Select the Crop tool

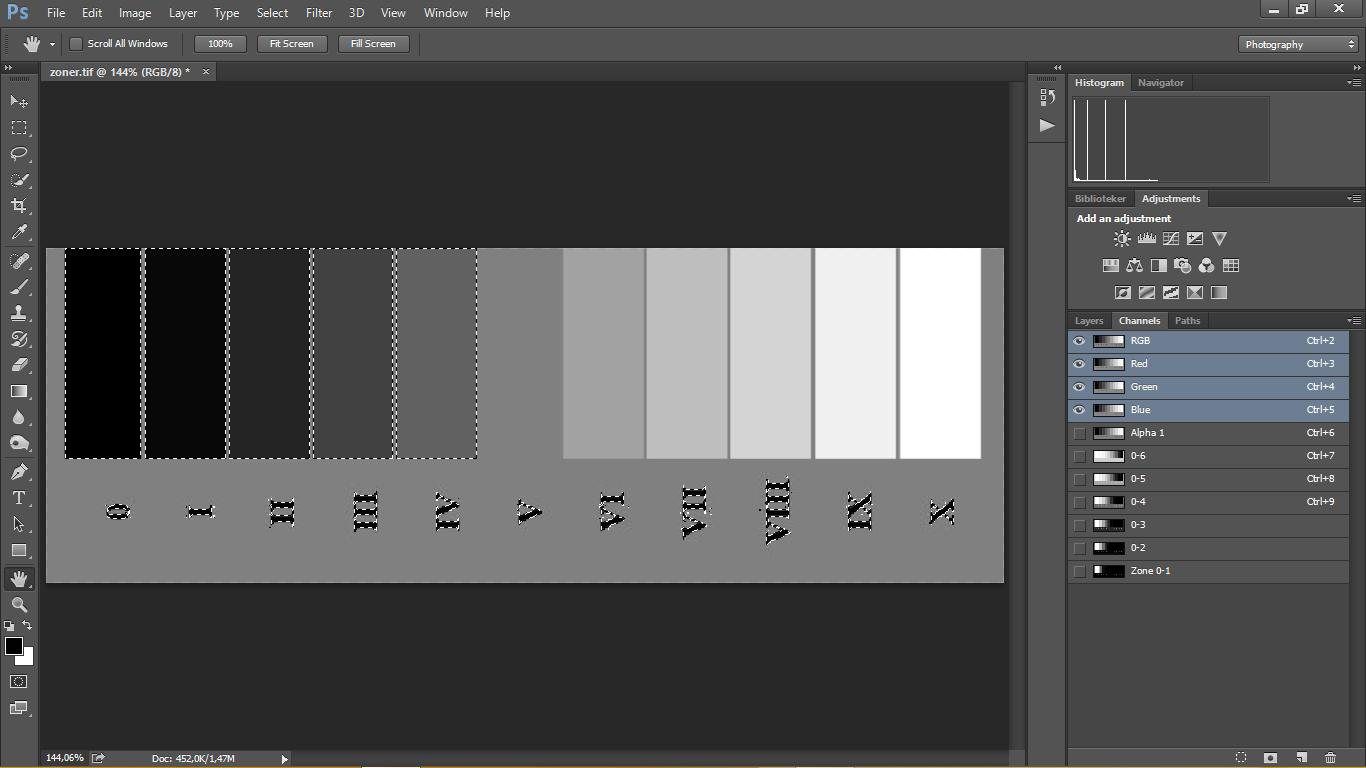click(x=19, y=206)
